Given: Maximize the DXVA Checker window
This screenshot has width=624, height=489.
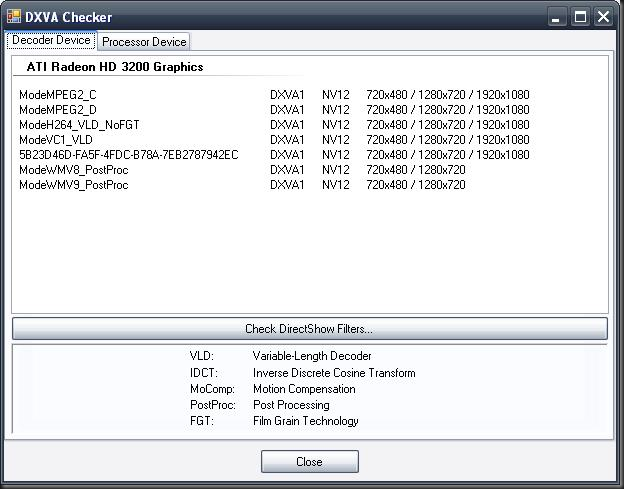Looking at the screenshot, I should (580, 17).
